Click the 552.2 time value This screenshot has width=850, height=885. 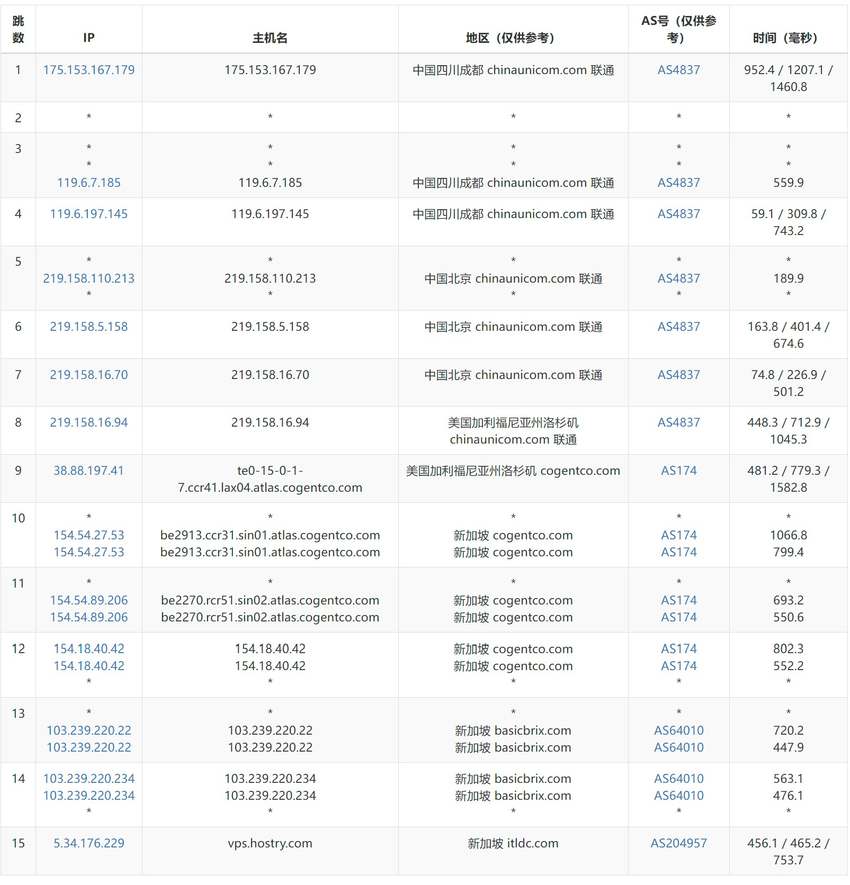pyautogui.click(x=788, y=666)
